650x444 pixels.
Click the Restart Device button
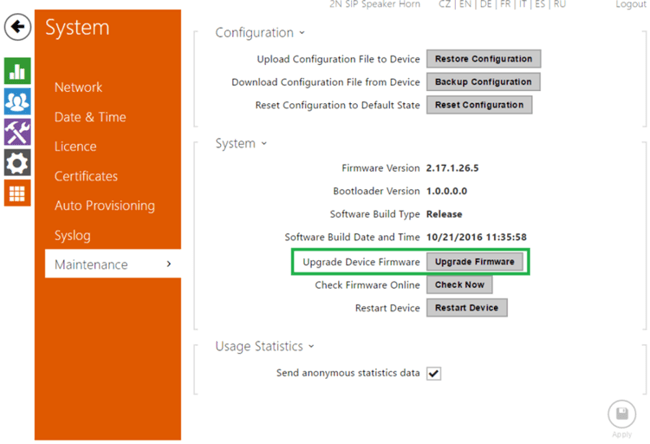tap(467, 308)
